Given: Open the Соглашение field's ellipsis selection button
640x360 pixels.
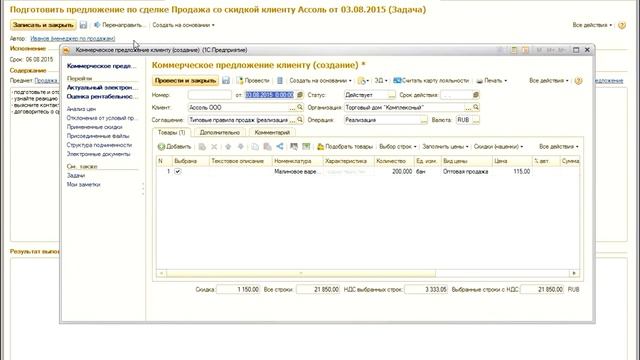Looking at the screenshot, I should tap(292, 120).
